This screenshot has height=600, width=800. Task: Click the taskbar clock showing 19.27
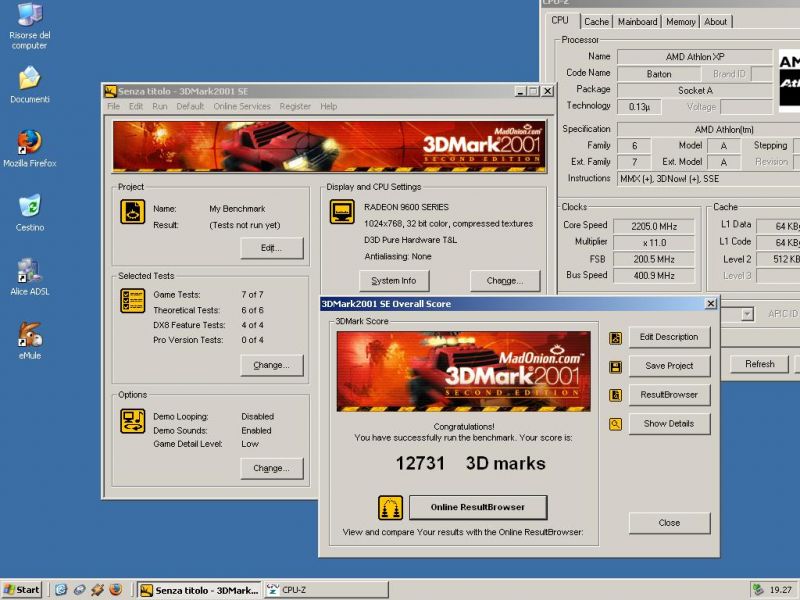tap(781, 590)
